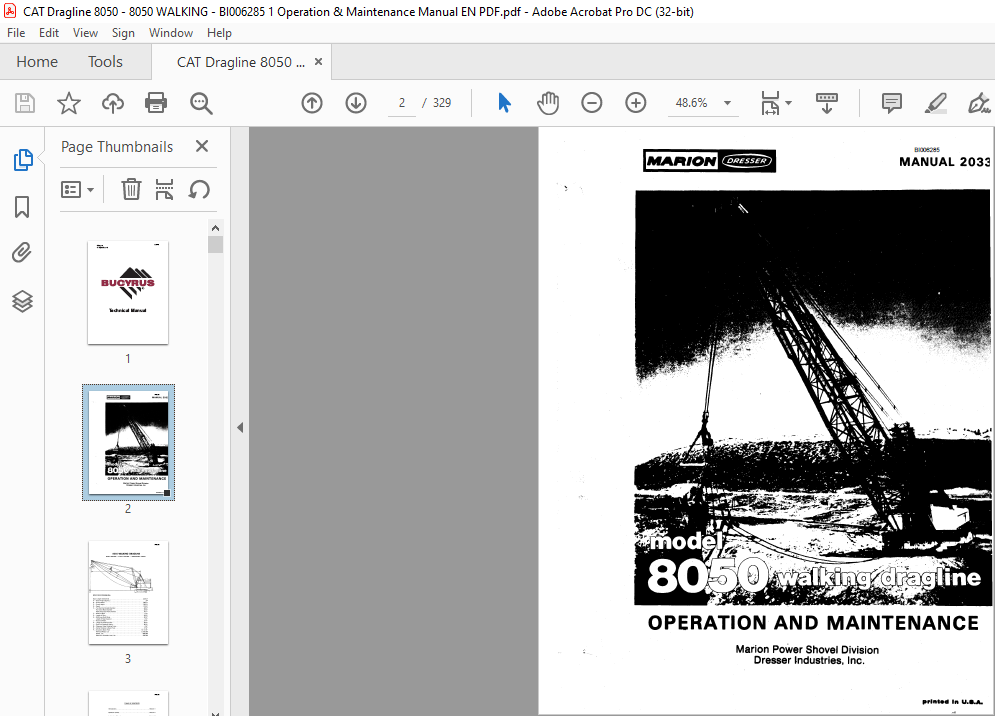Print the document with printer icon
Image resolution: width=995 pixels, height=716 pixels.
[x=156, y=103]
